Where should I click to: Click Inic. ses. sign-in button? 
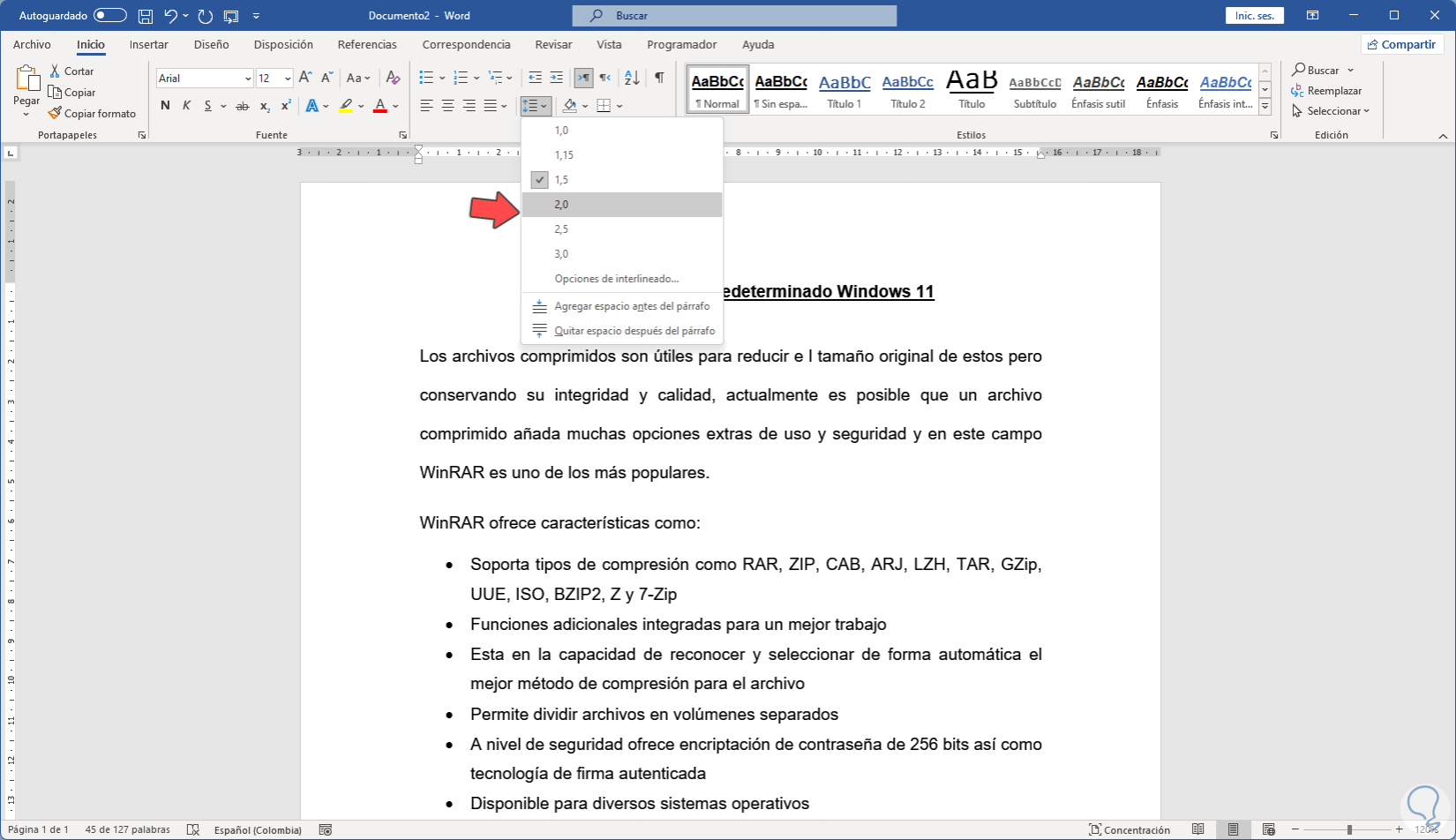1254,16
